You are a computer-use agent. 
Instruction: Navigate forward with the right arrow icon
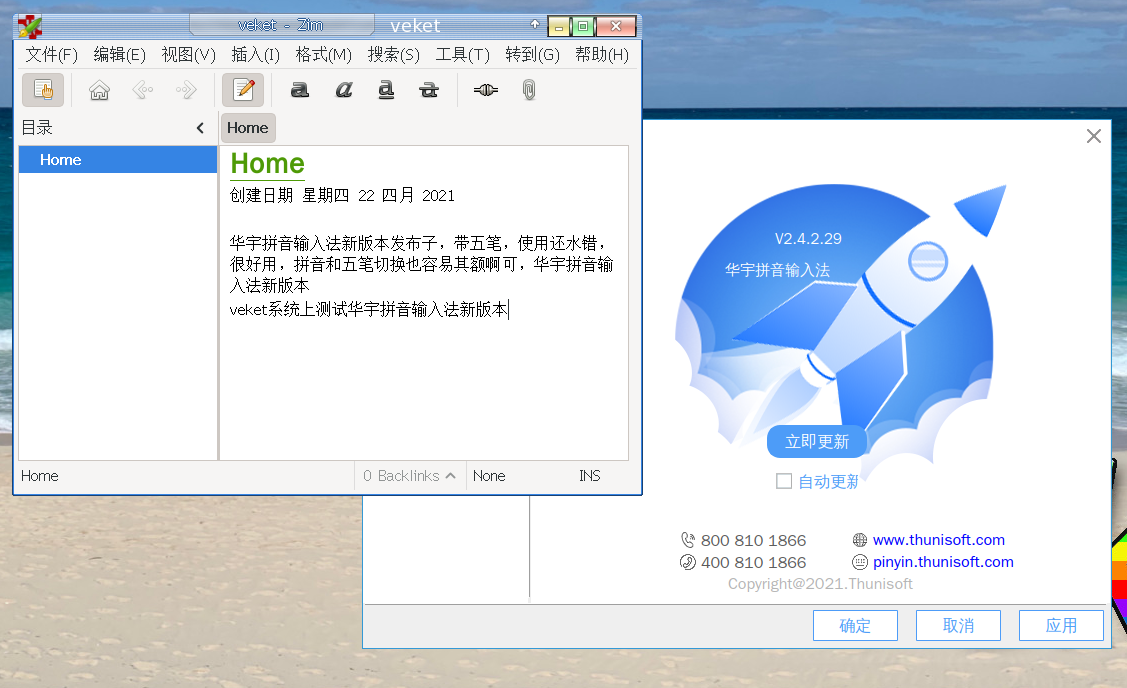pos(186,90)
